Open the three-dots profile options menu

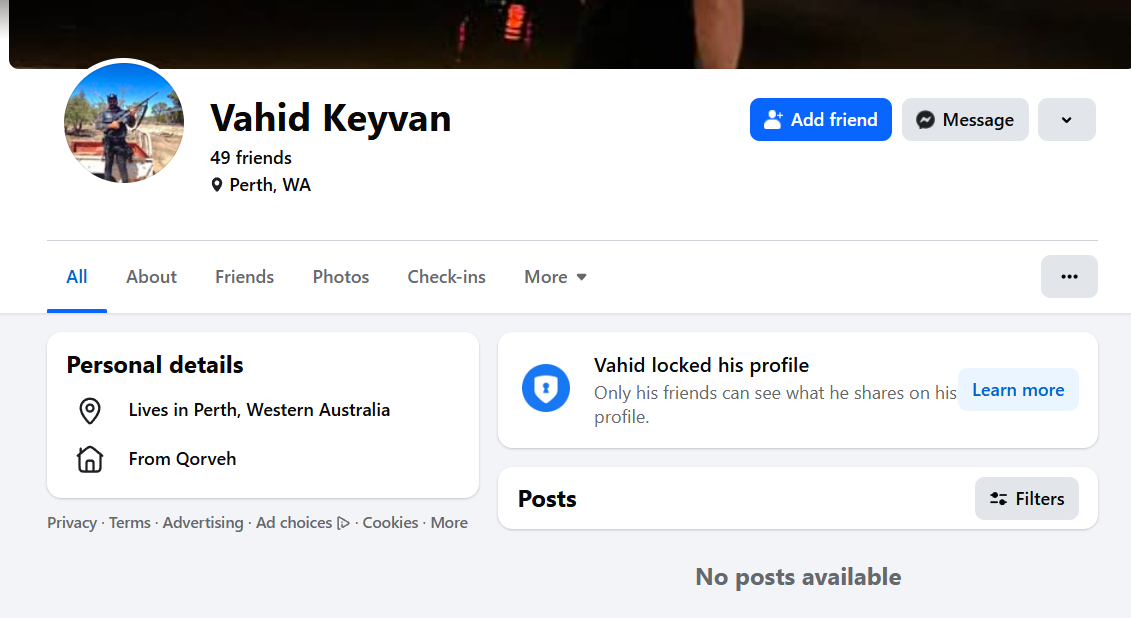tap(1069, 277)
